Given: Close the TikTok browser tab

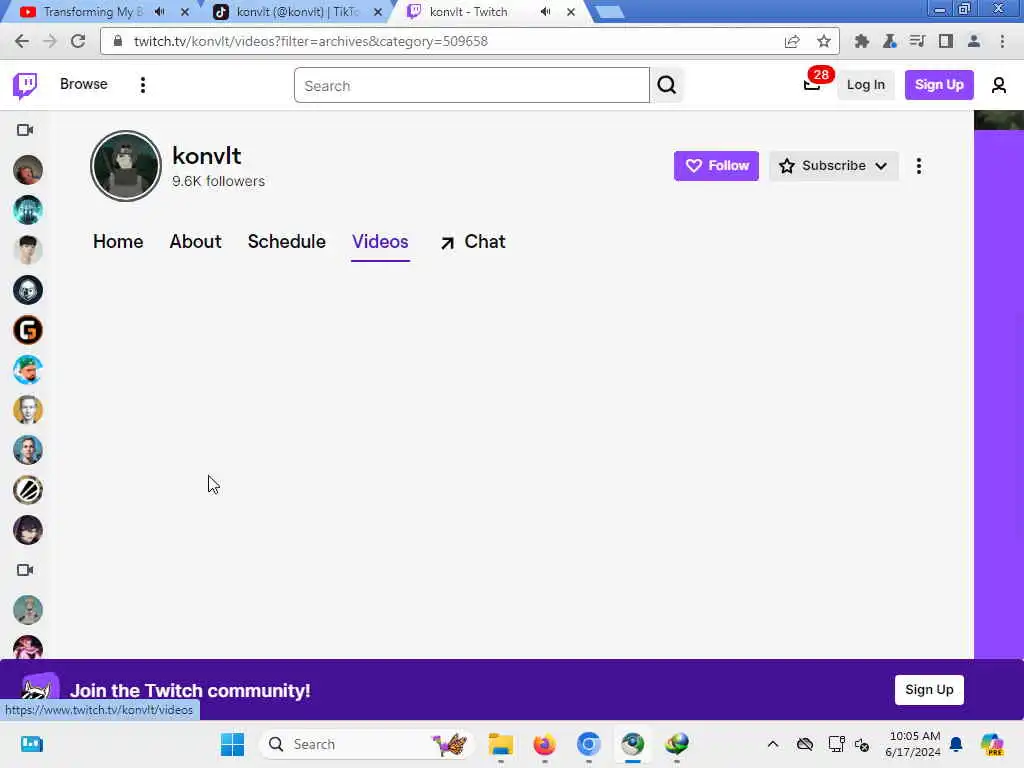Looking at the screenshot, I should tap(377, 12).
